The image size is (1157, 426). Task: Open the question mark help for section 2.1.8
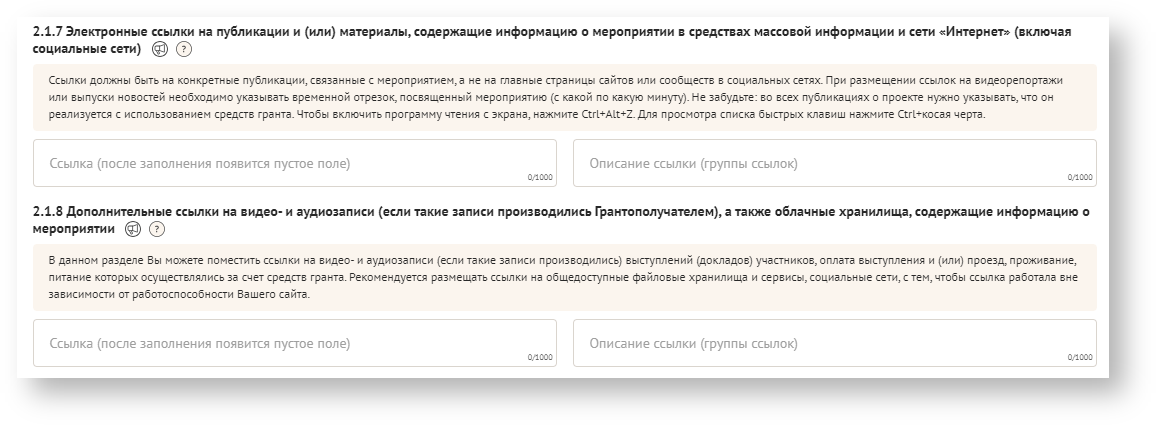click(157, 229)
